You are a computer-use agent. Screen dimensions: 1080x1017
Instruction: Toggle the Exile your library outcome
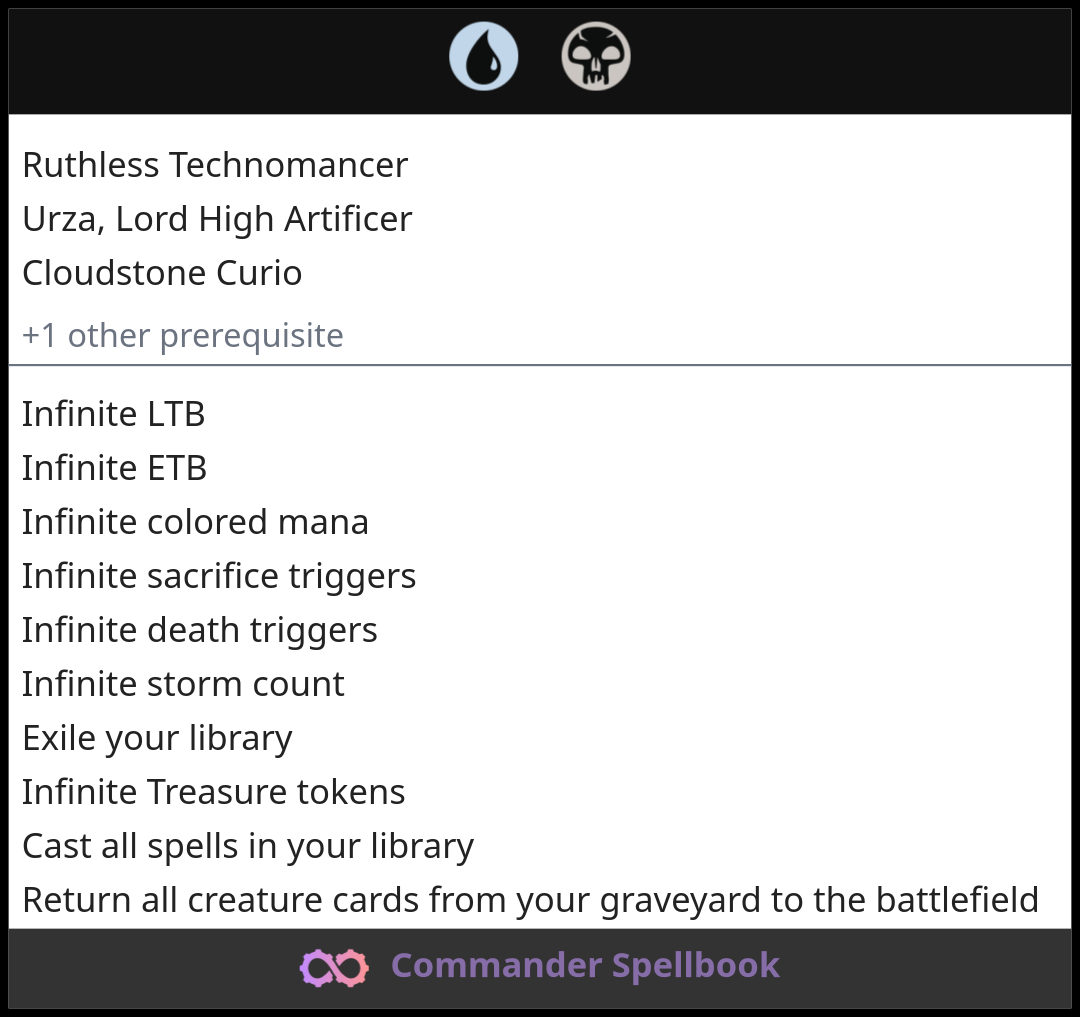tap(157, 737)
